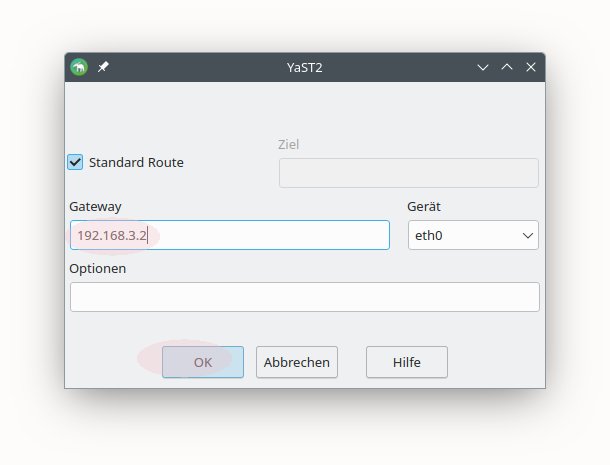Image resolution: width=610 pixels, height=465 pixels.
Task: Open the YaST window menu icon
Action: [79, 67]
